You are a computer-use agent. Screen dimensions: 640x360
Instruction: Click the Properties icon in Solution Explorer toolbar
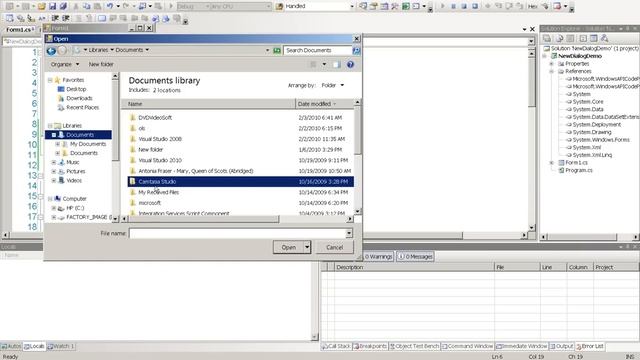[547, 38]
